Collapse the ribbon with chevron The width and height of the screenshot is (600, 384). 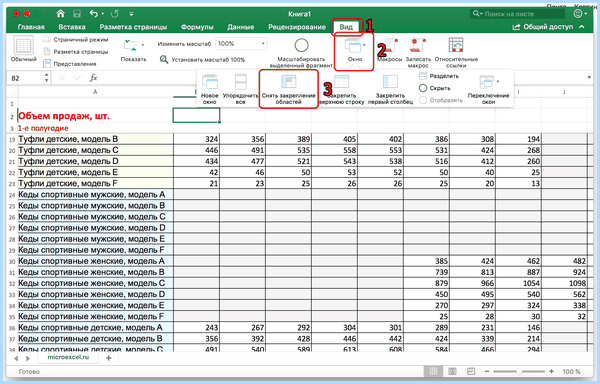(582, 27)
